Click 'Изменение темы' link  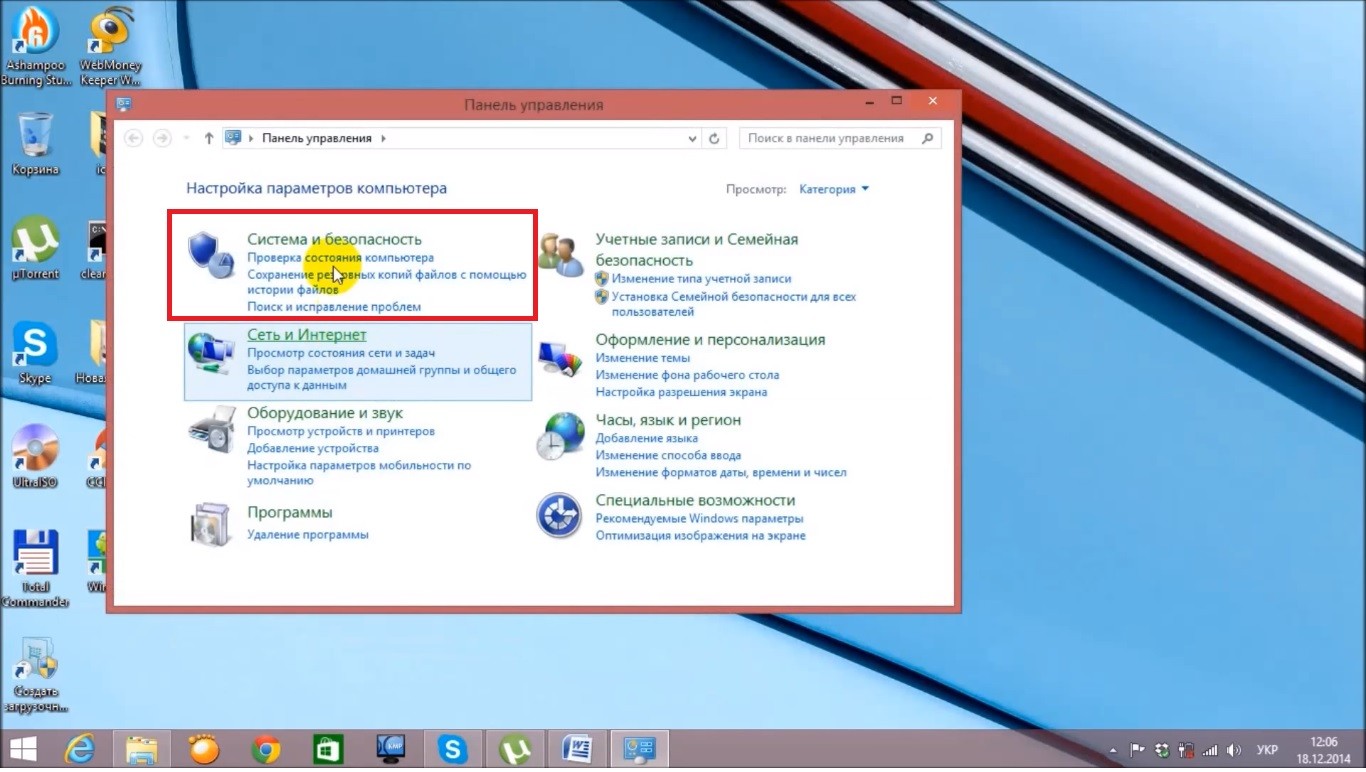643,358
